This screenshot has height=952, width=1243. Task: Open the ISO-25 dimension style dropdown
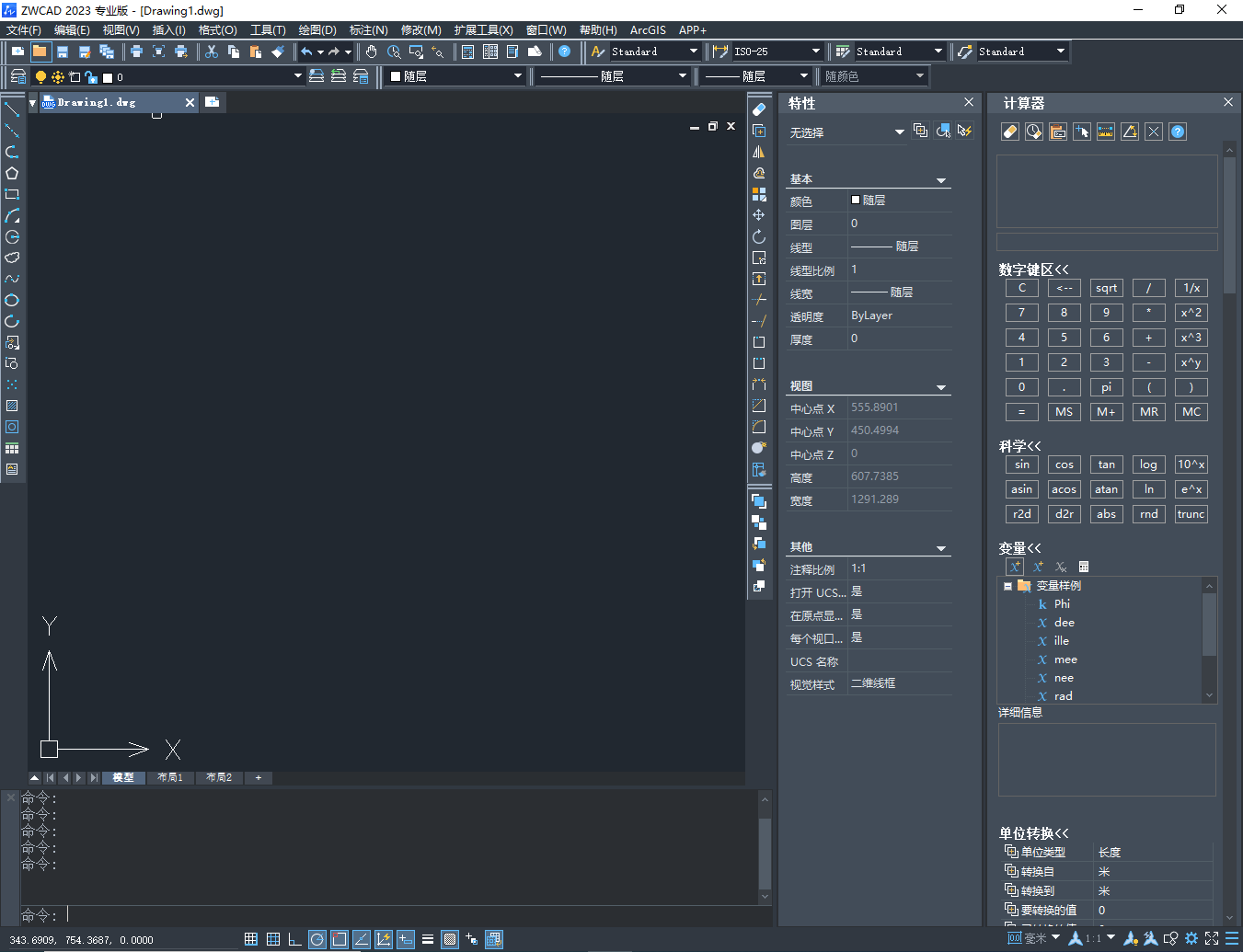tap(815, 52)
